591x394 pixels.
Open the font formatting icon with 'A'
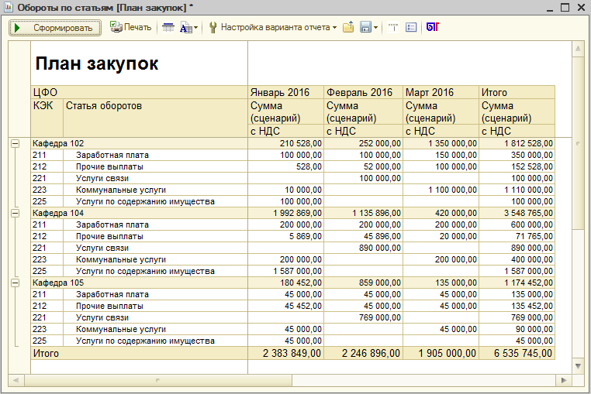pyautogui.click(x=185, y=28)
